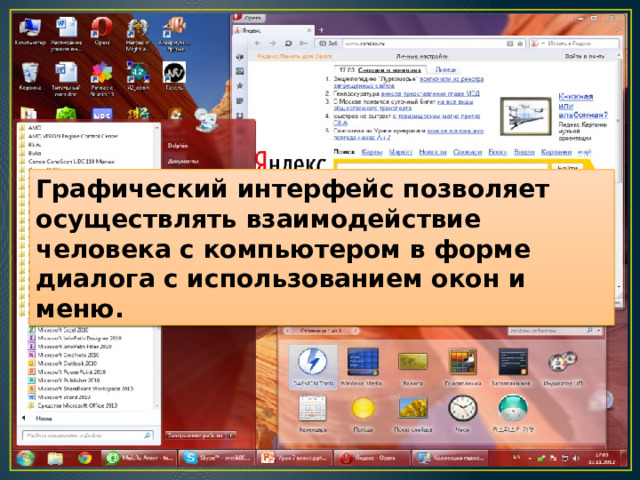Screen dimensions: 640x480
Task: Open a new tab in Opera
Action: coord(322,30)
